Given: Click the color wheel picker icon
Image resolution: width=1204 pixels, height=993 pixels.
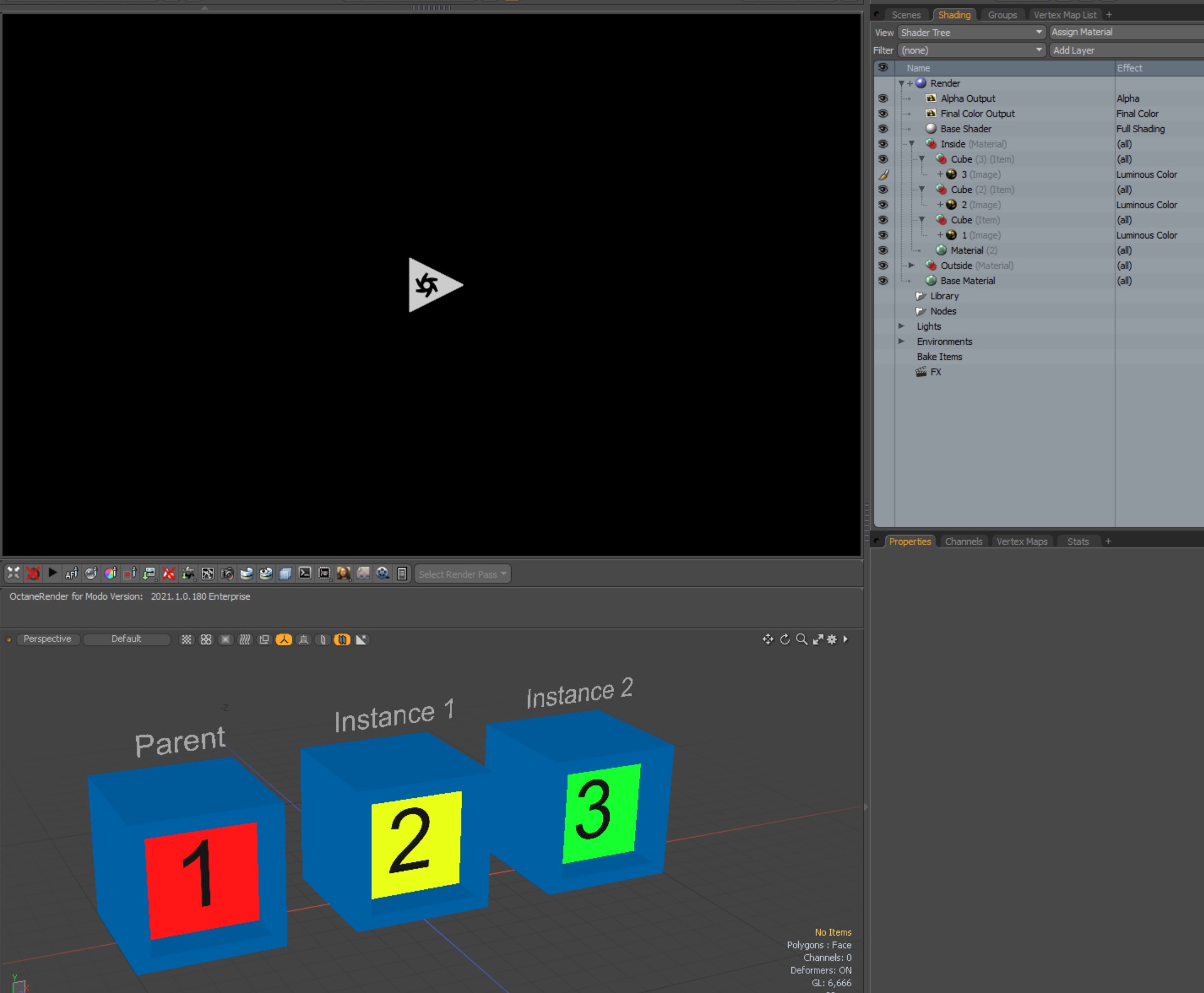Looking at the screenshot, I should (110, 573).
